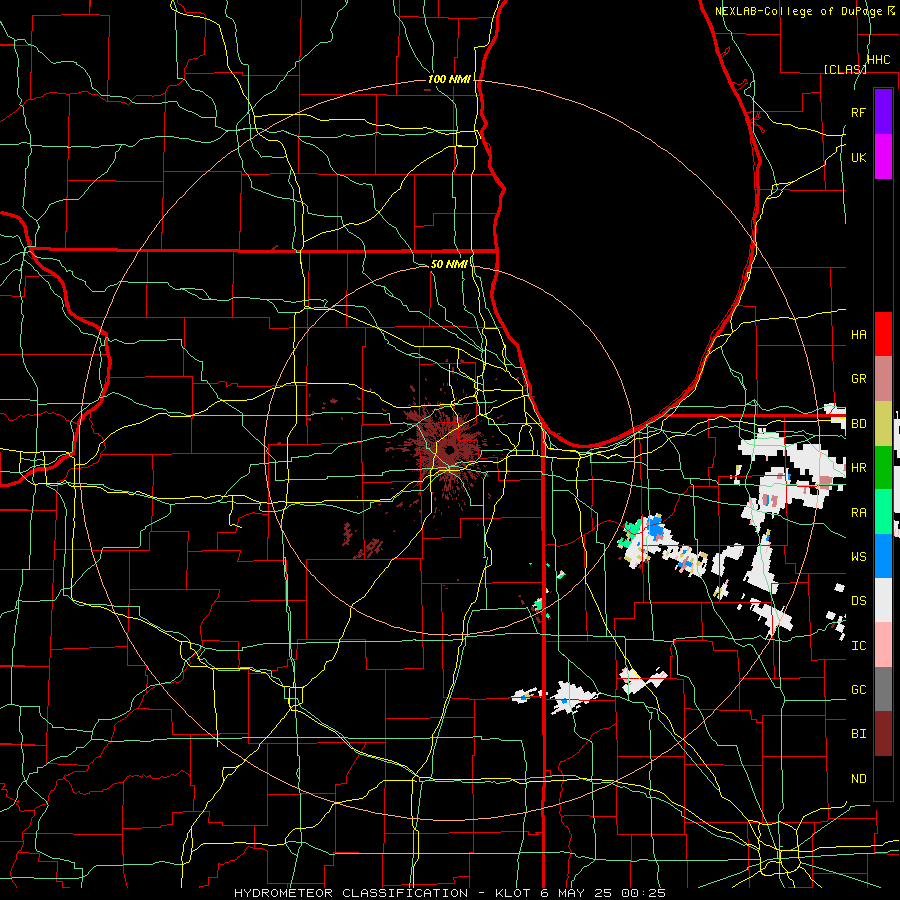Viewport: 900px width, 900px height.
Task: Click the DS legend label
Action: click(x=858, y=601)
